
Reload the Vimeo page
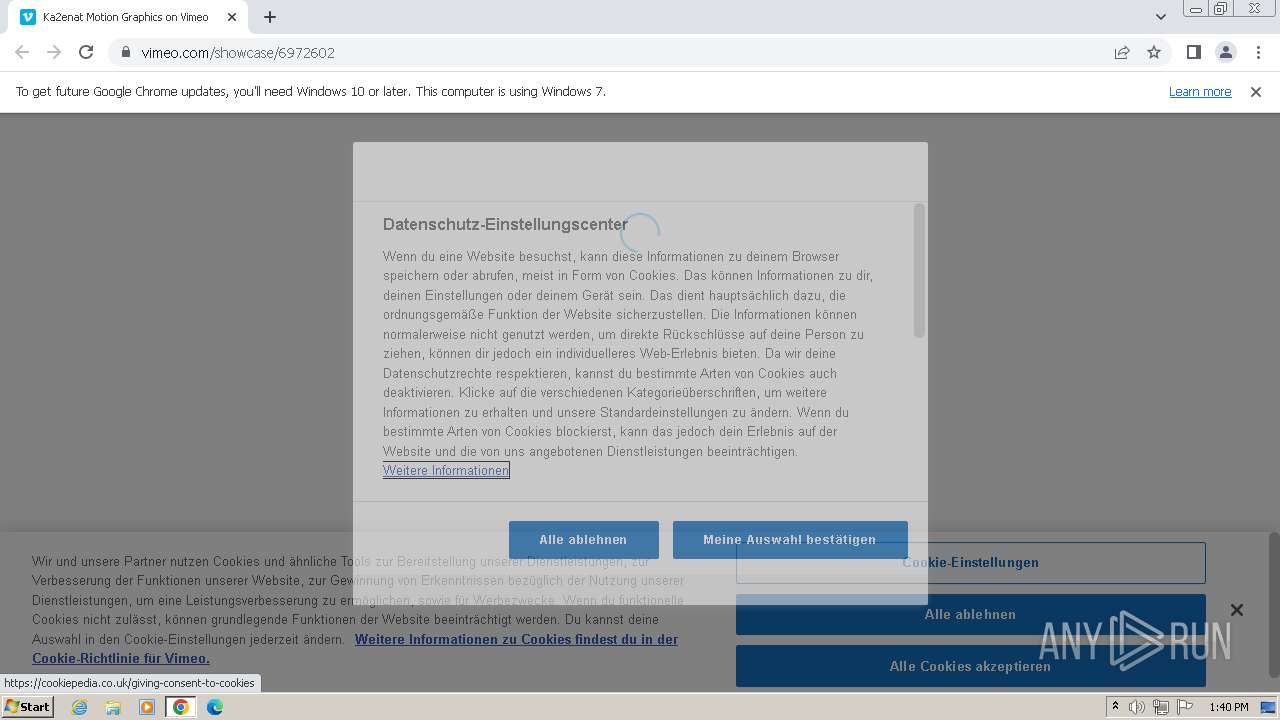tap(86, 52)
